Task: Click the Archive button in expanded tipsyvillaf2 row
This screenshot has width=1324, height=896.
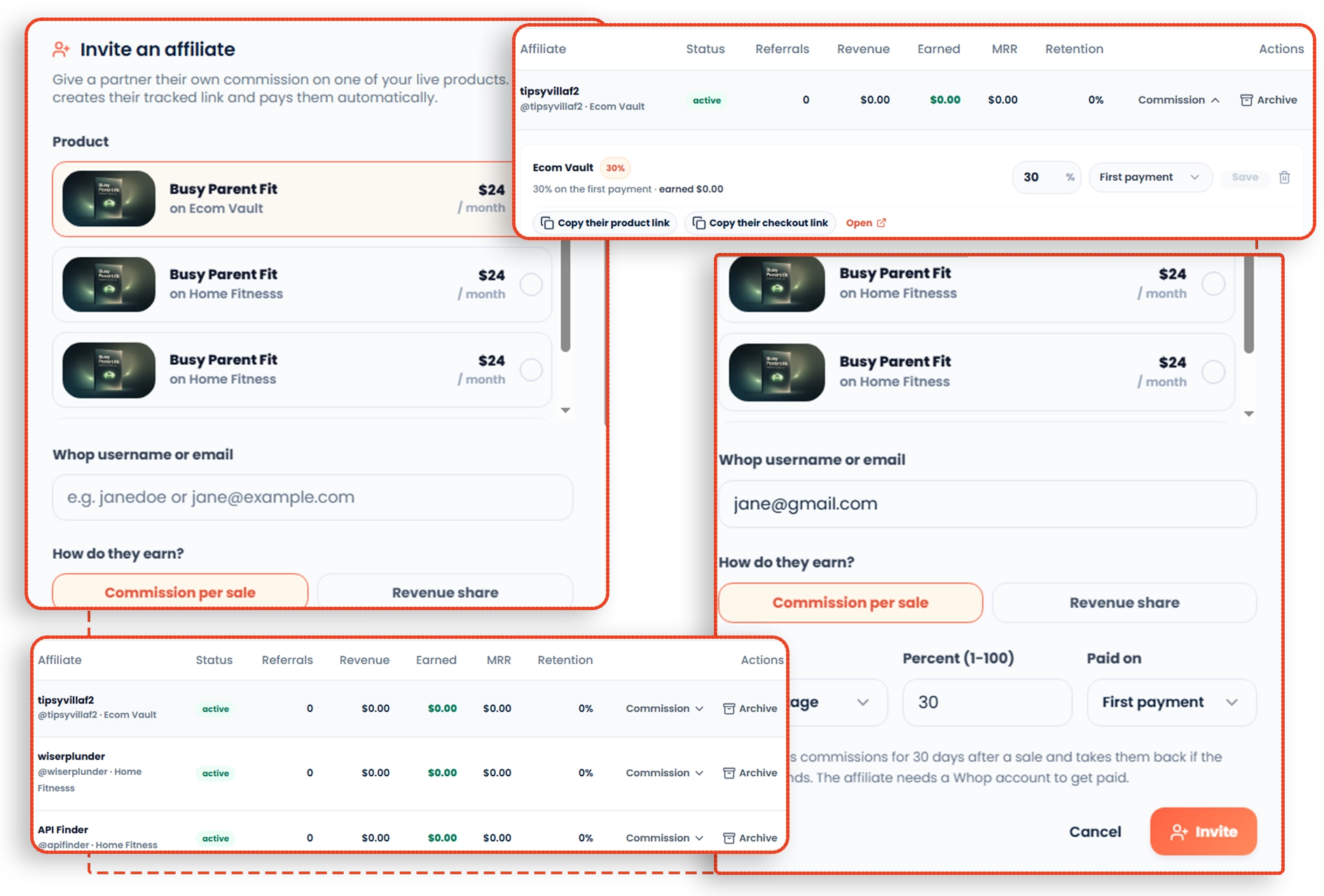Action: coord(1269,100)
